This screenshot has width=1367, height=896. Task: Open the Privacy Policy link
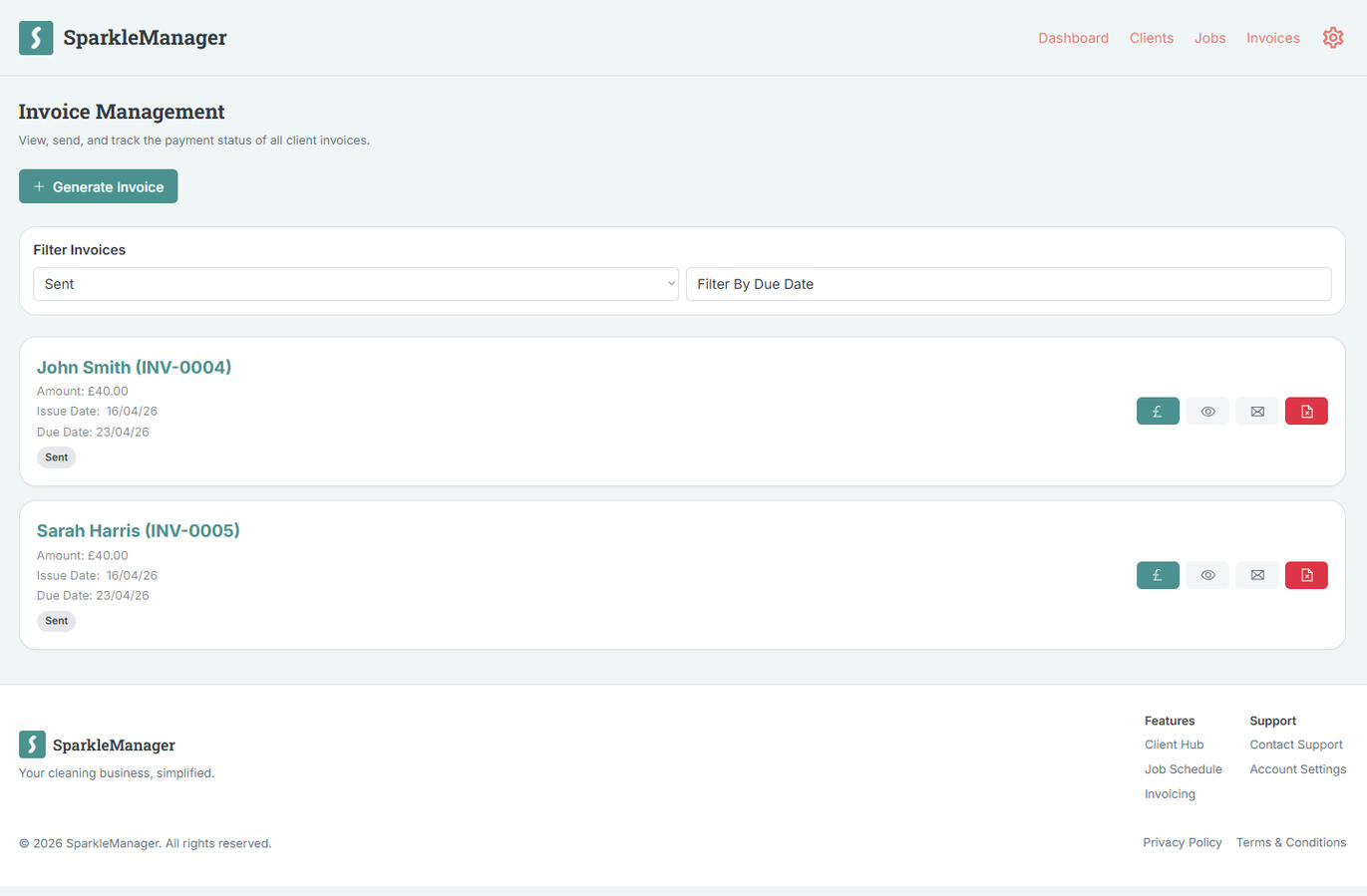1183,842
